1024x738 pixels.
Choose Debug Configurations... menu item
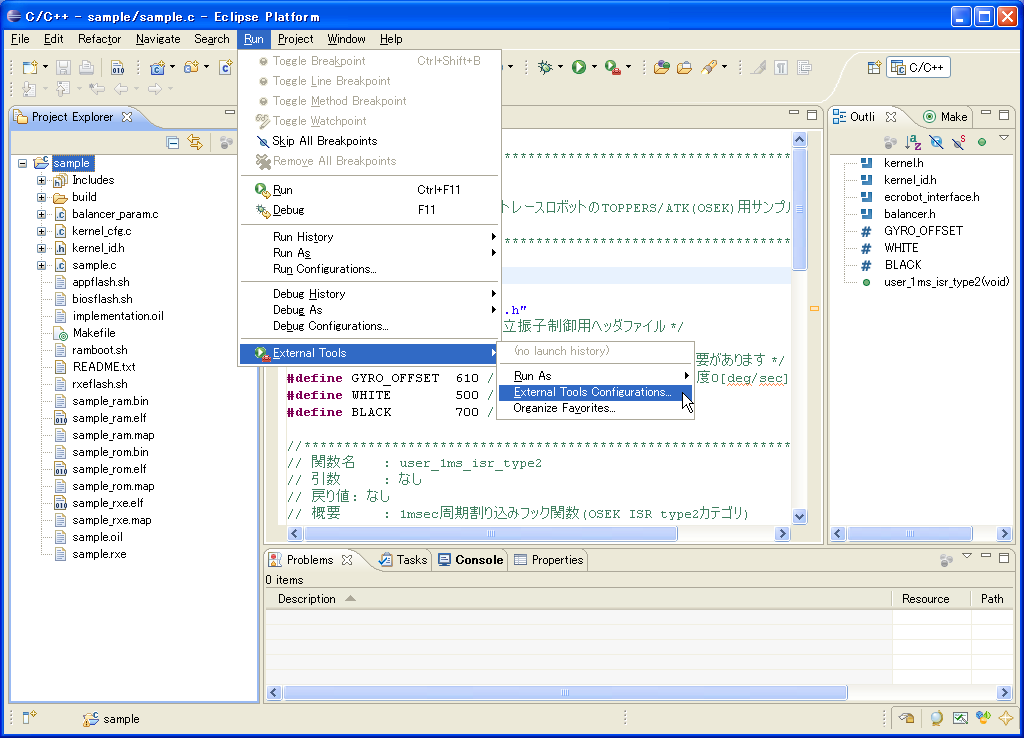pyautogui.click(x=369, y=326)
